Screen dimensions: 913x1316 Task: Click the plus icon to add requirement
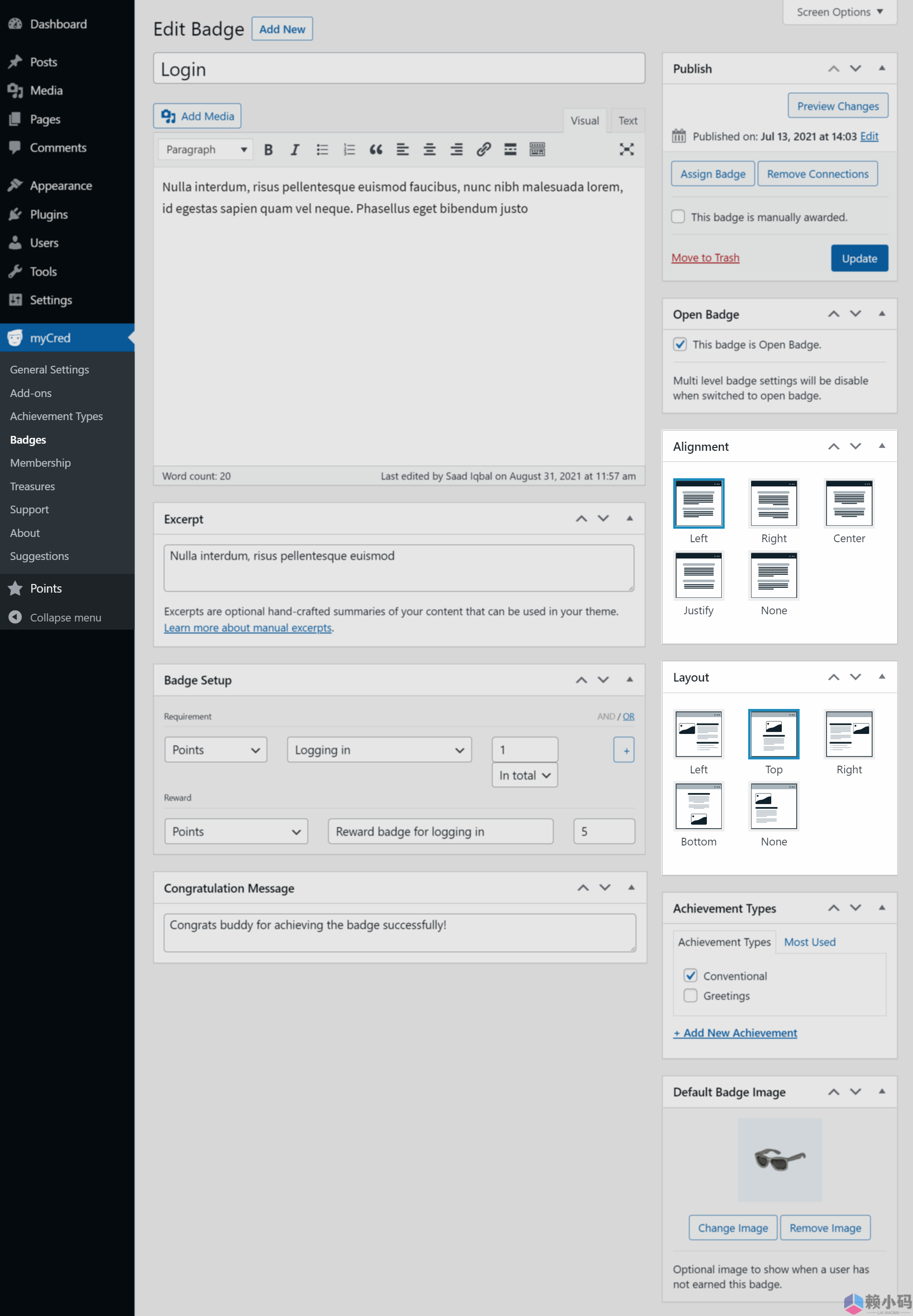[x=625, y=750]
